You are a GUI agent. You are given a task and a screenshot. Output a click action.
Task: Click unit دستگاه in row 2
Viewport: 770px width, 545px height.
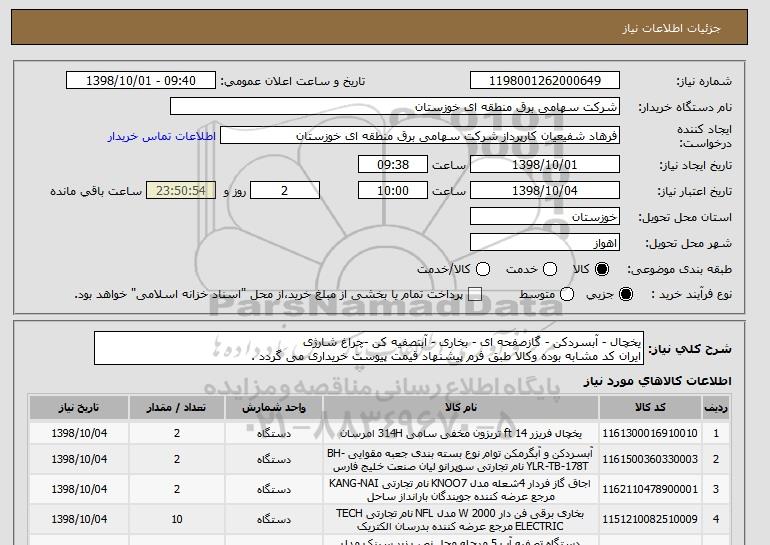click(274, 459)
